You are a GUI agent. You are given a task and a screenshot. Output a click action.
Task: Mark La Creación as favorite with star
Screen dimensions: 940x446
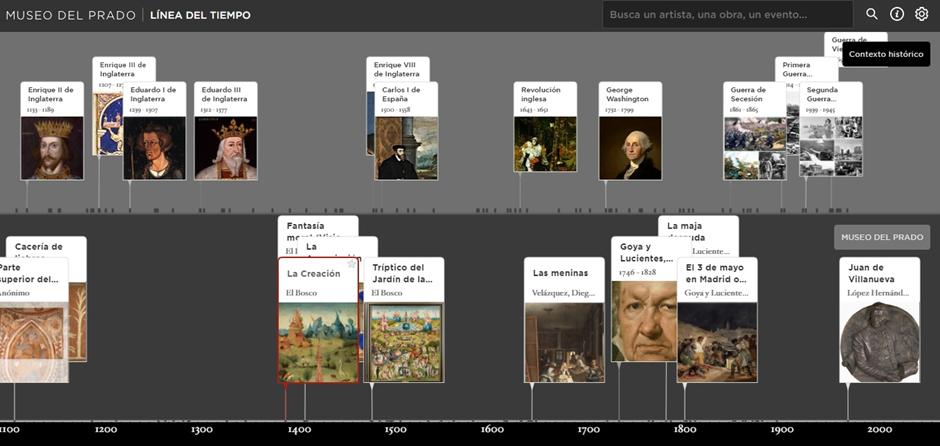(x=351, y=265)
